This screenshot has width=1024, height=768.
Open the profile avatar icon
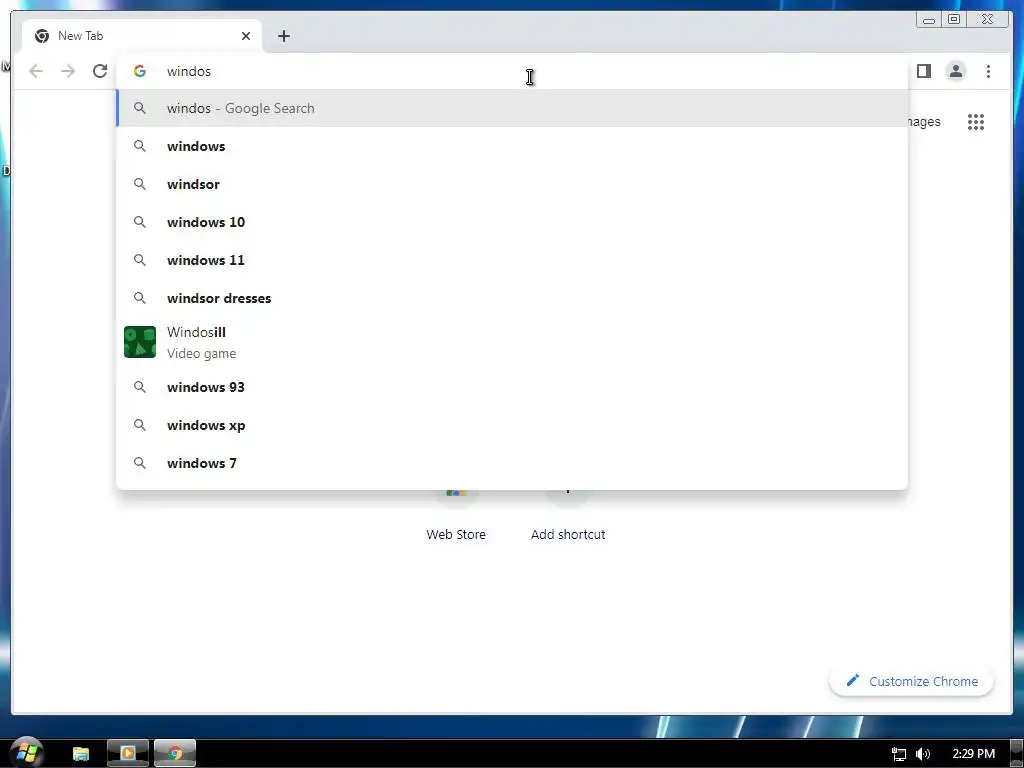pyautogui.click(x=955, y=71)
